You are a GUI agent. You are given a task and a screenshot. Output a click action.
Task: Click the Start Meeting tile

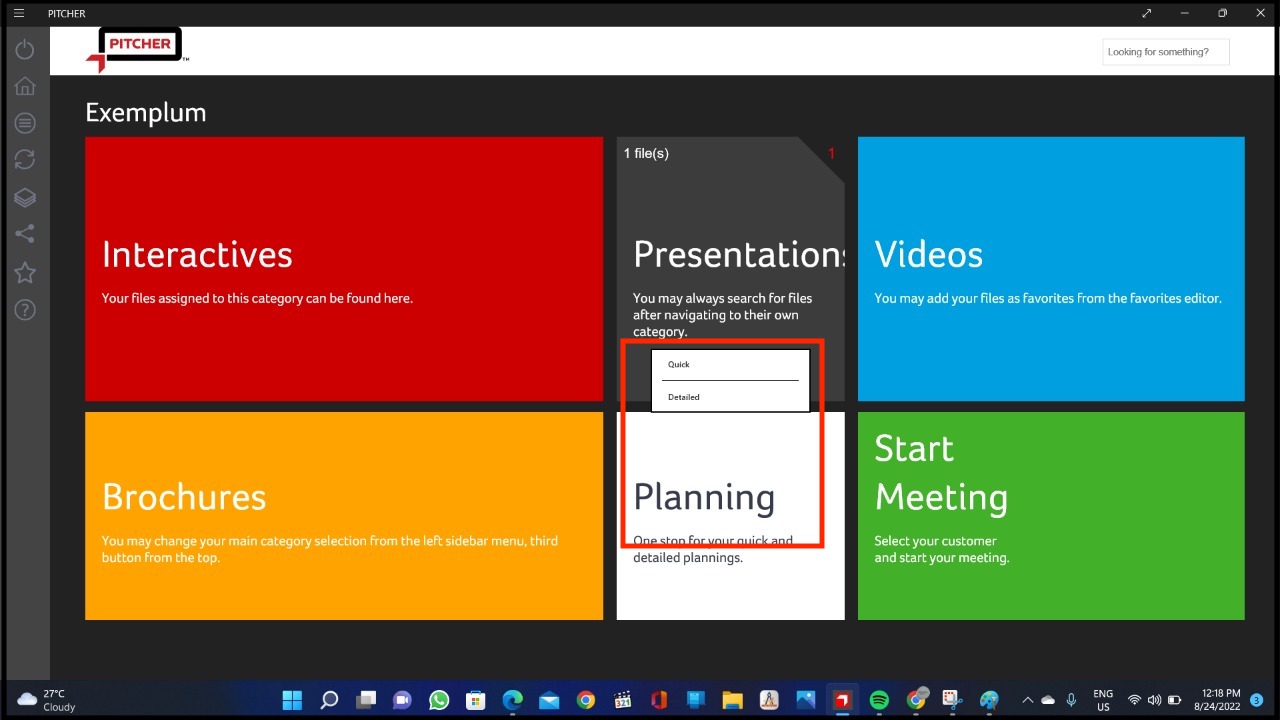click(1050, 515)
